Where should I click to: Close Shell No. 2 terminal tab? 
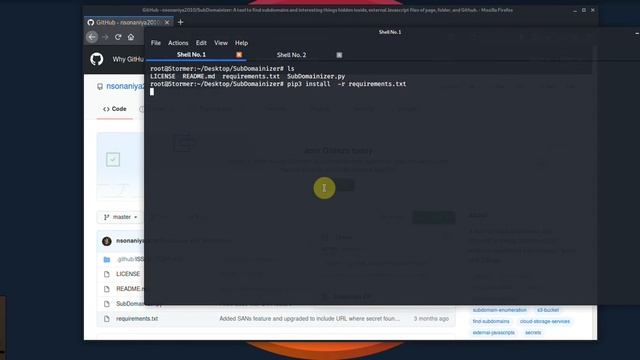339,55
